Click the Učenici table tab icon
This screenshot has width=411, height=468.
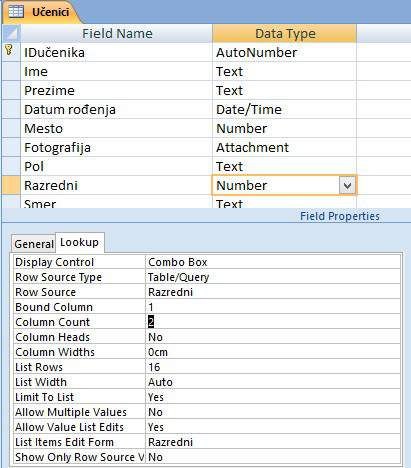pyautogui.click(x=16, y=12)
